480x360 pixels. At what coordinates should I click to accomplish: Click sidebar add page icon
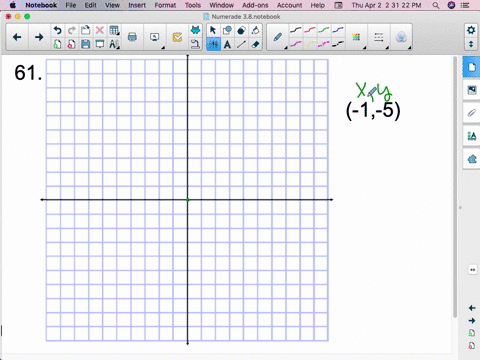[x=472, y=333]
